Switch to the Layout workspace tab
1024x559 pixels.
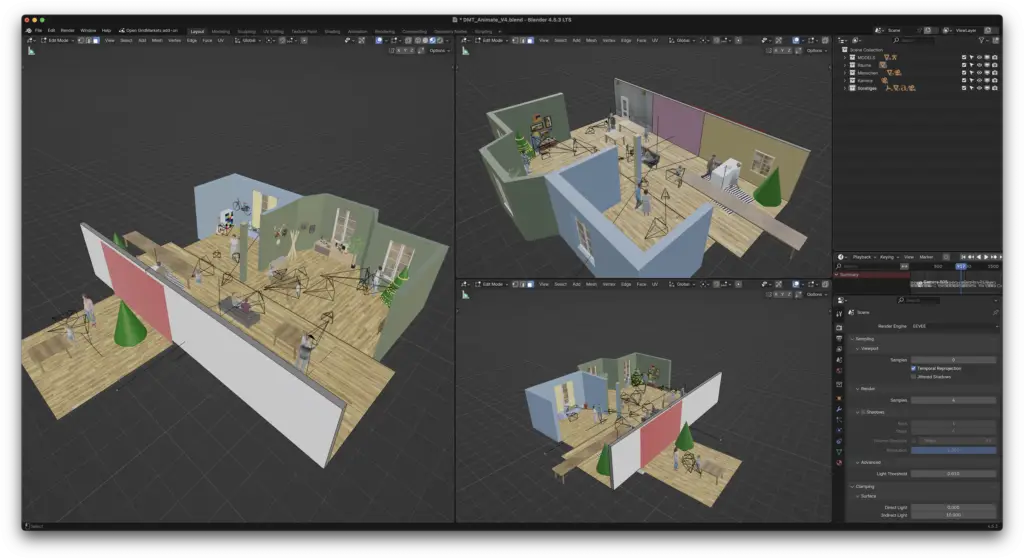click(x=197, y=31)
